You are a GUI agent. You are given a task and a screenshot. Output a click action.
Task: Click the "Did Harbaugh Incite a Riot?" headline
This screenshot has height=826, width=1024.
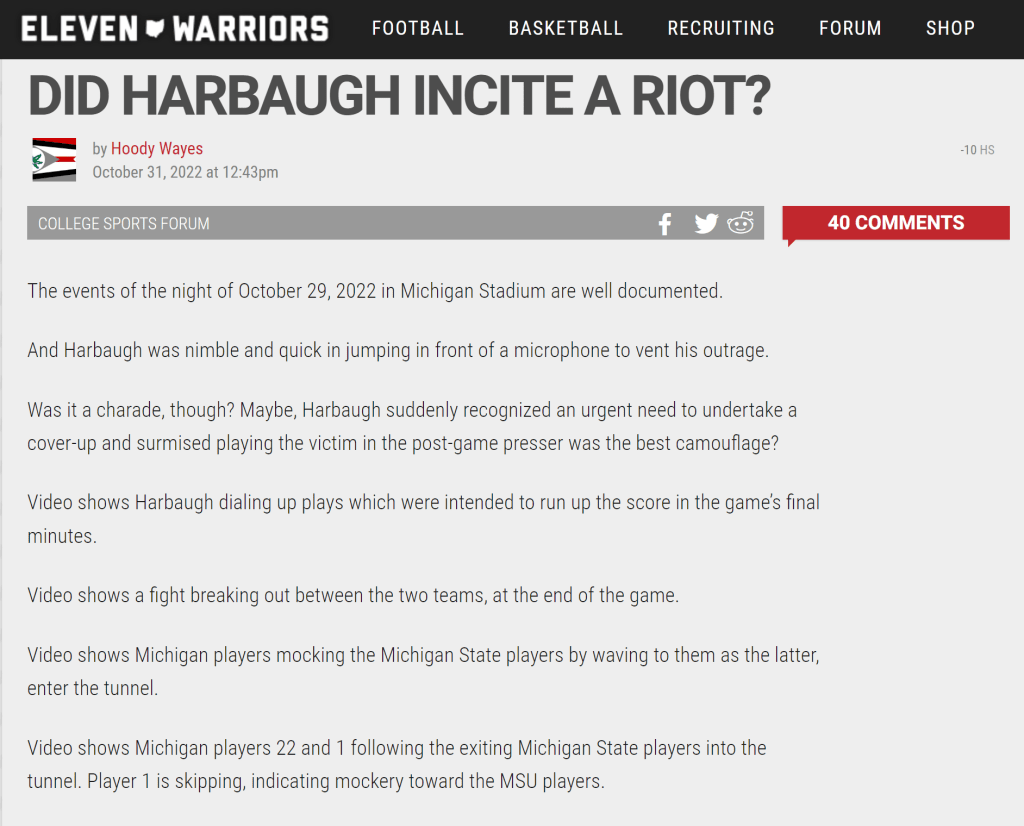pos(399,95)
